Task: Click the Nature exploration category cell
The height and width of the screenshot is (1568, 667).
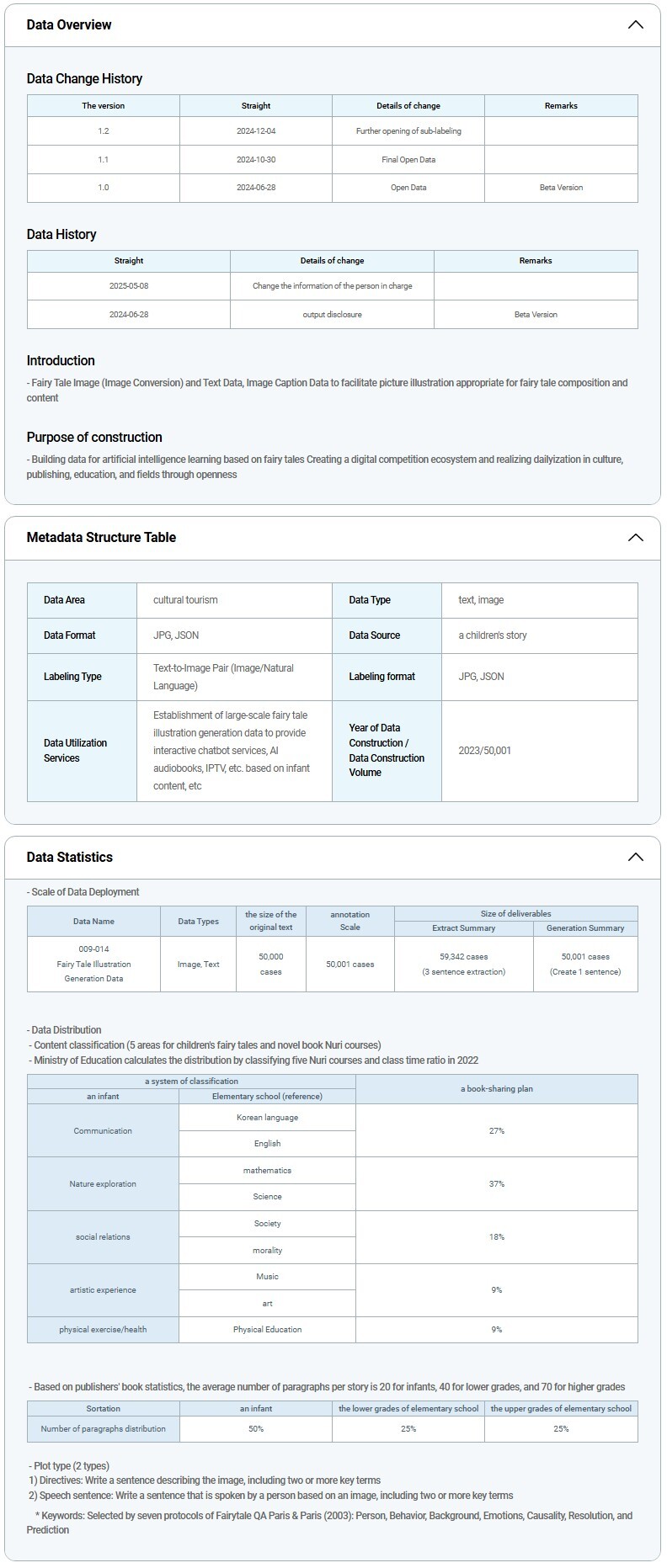Action: click(x=103, y=1183)
